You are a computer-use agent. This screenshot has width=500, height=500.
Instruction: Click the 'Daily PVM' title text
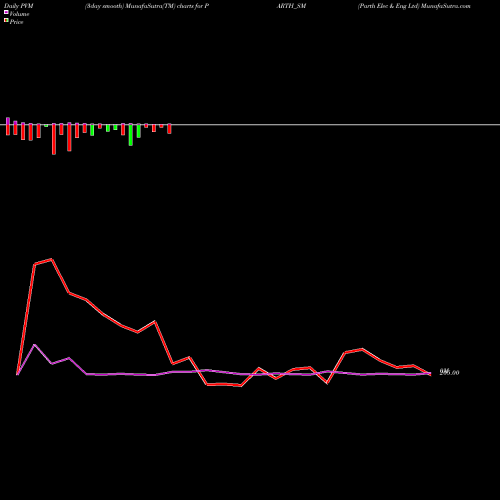tap(19, 6)
